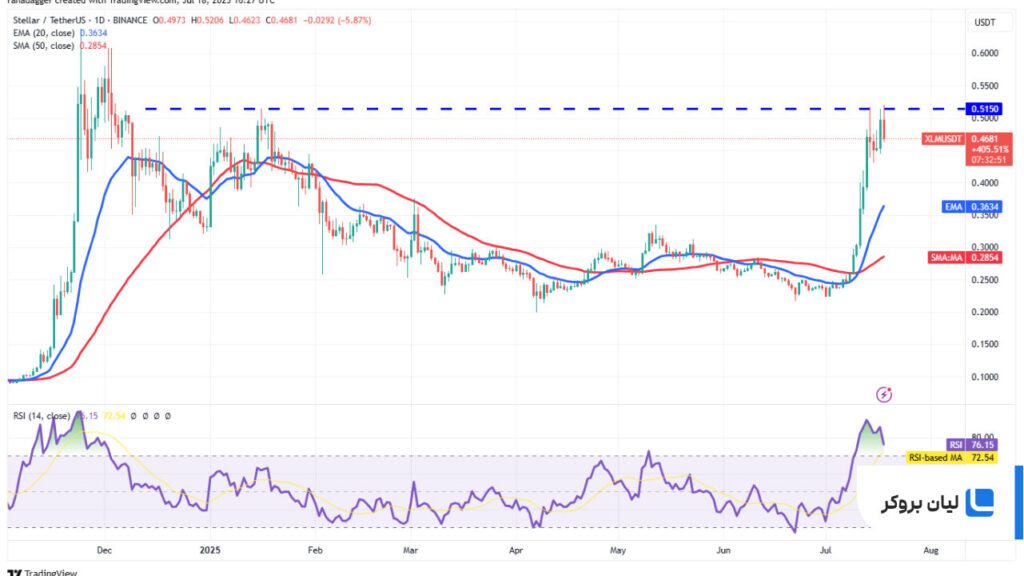Screen dimensions: 1024x576
Task: Click the O0.4973 open value in header
Action: pos(169,20)
